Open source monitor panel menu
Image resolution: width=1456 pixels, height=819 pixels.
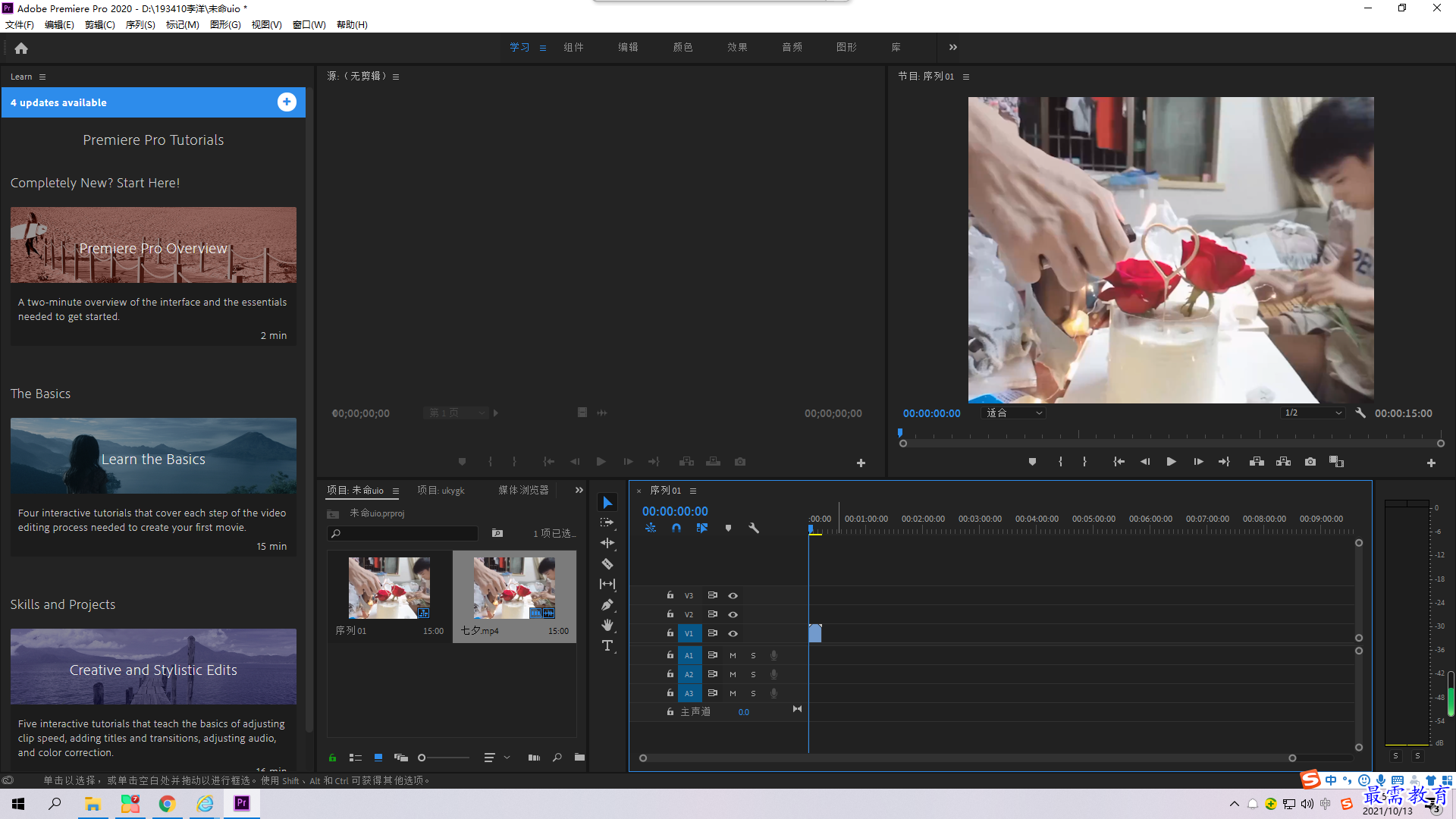[x=396, y=77]
